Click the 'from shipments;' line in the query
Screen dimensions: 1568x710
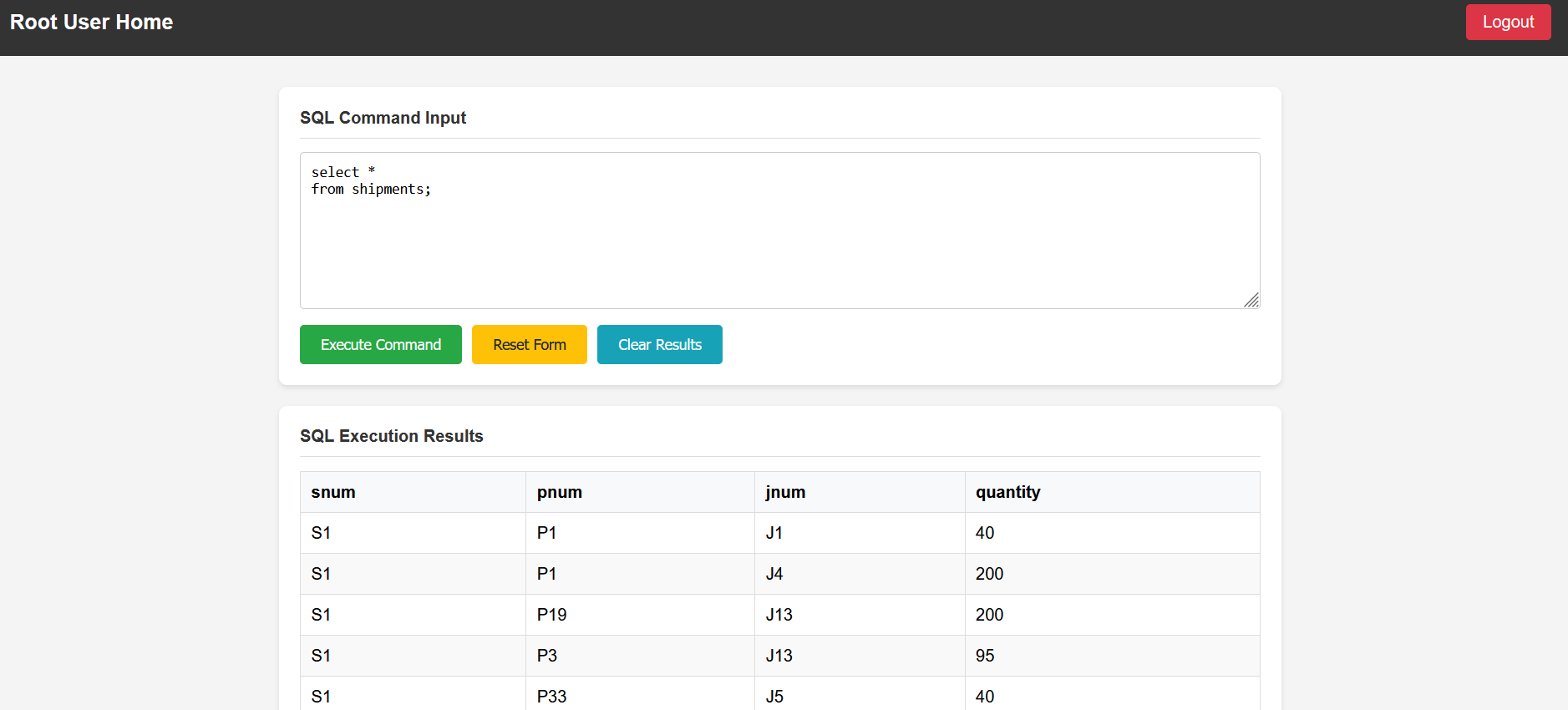click(x=371, y=190)
